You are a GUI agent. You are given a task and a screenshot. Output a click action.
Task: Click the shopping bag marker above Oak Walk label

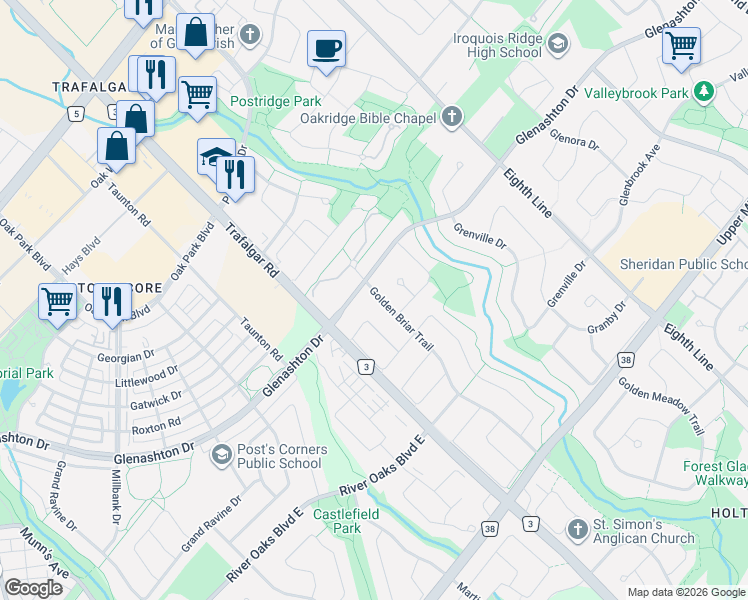[116, 146]
